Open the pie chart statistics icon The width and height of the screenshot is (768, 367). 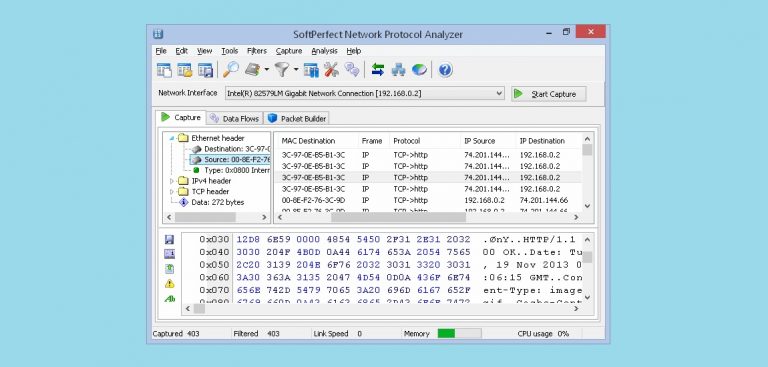click(x=419, y=70)
